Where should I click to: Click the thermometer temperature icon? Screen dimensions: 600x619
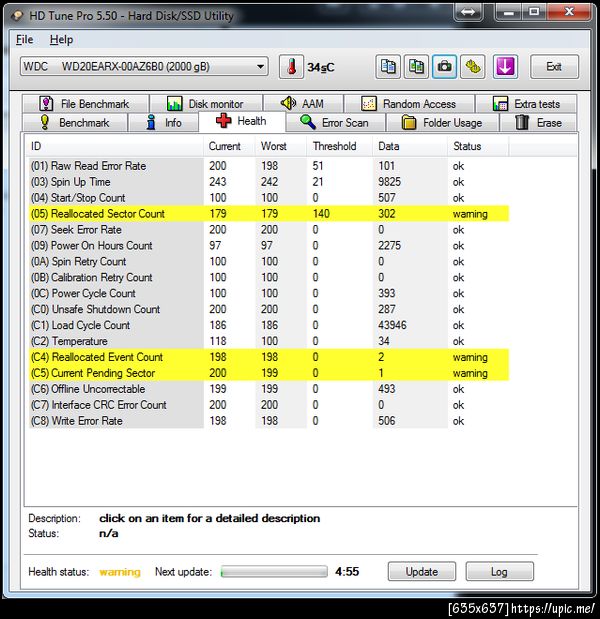coord(291,67)
